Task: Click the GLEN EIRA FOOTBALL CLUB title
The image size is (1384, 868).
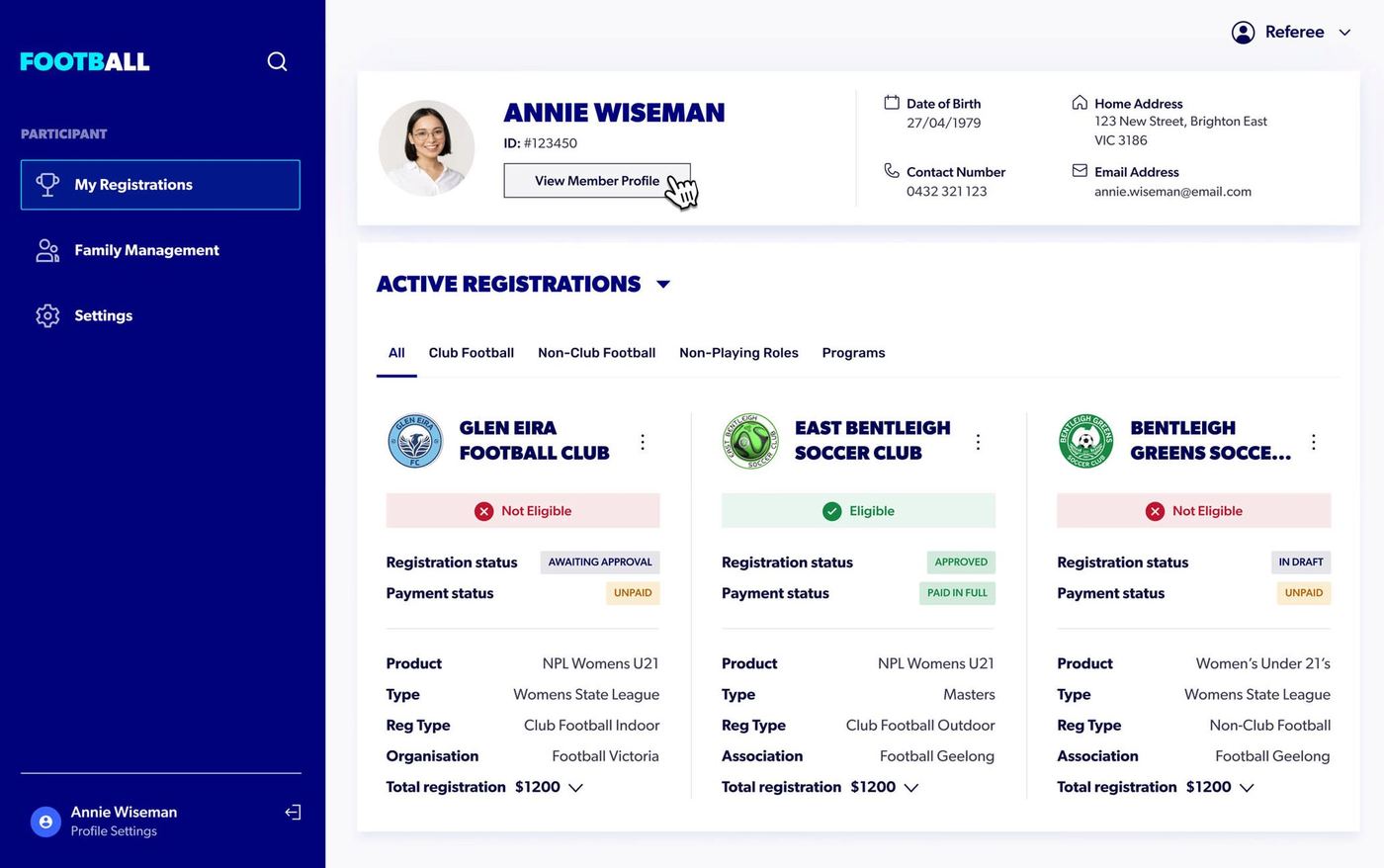Action: coord(534,441)
